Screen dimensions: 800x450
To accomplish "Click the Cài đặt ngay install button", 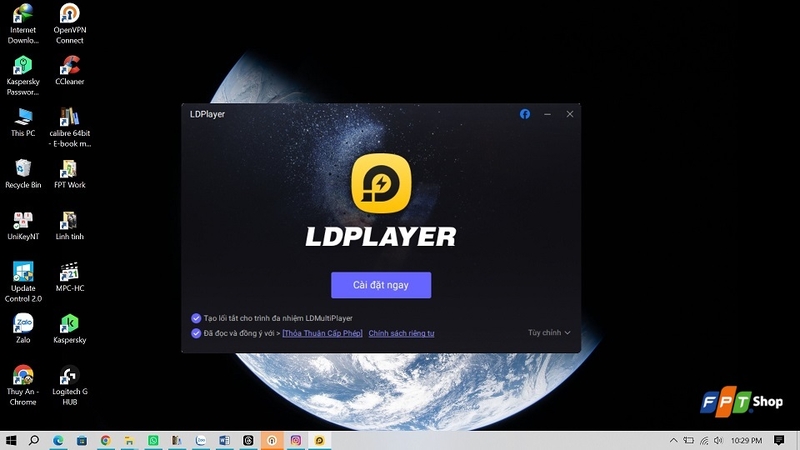I will (x=381, y=285).
